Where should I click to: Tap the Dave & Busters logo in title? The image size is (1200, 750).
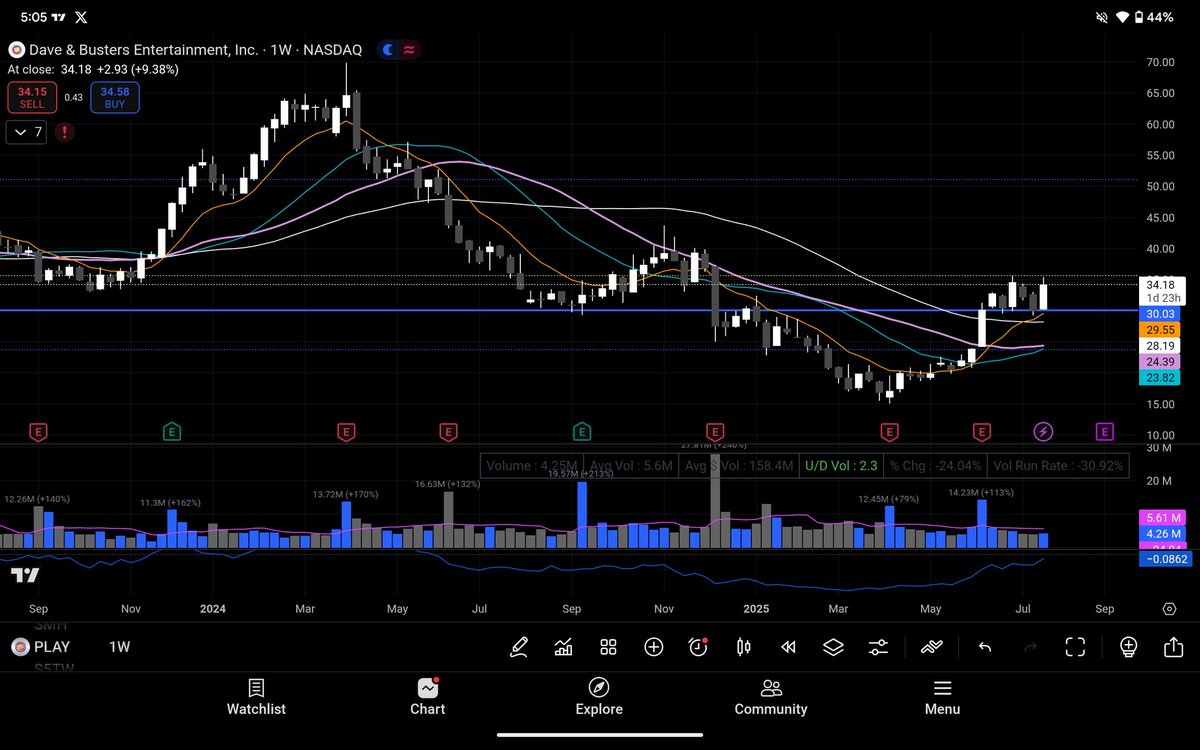pos(17,49)
